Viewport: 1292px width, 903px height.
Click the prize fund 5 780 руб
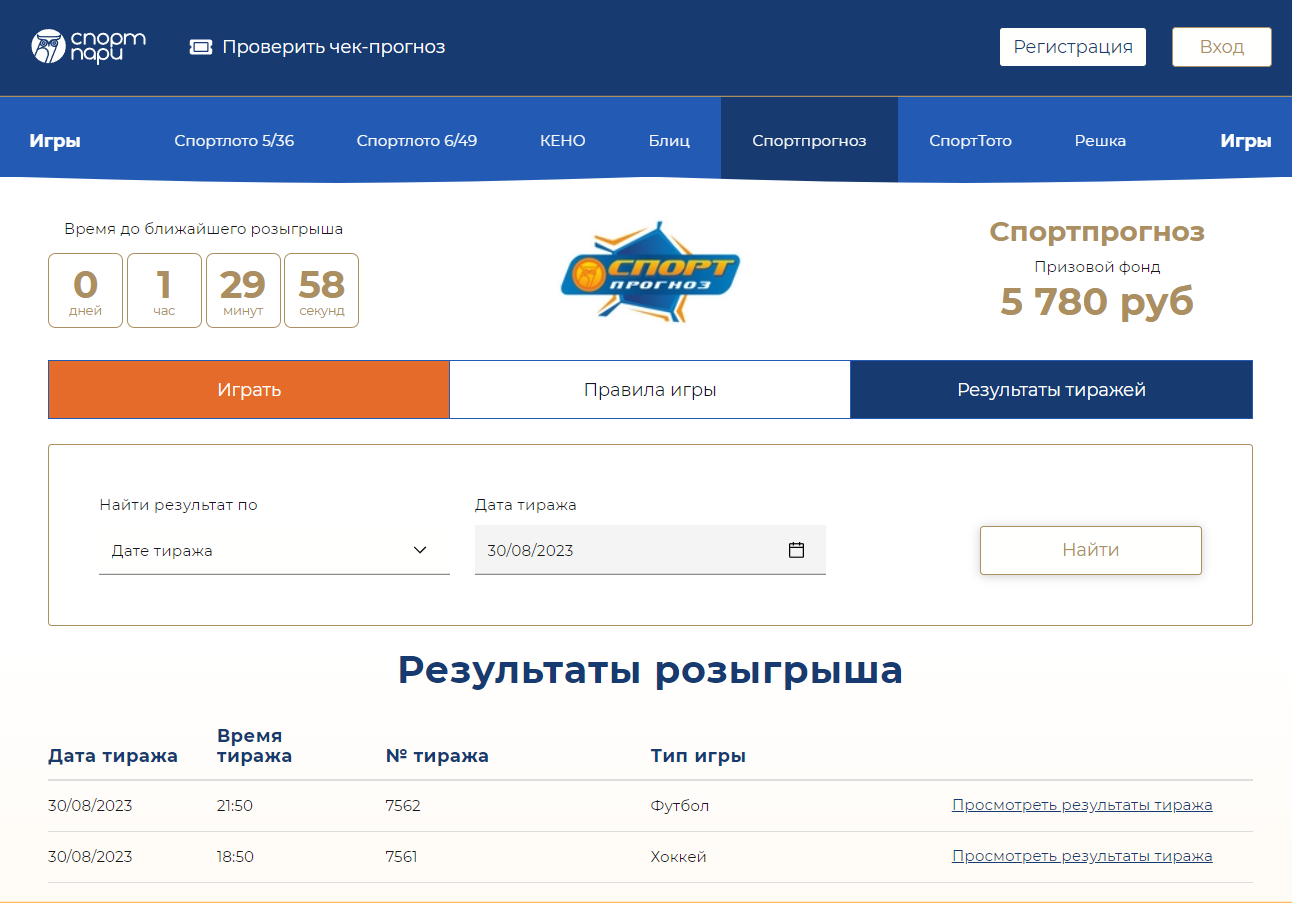(x=1097, y=301)
